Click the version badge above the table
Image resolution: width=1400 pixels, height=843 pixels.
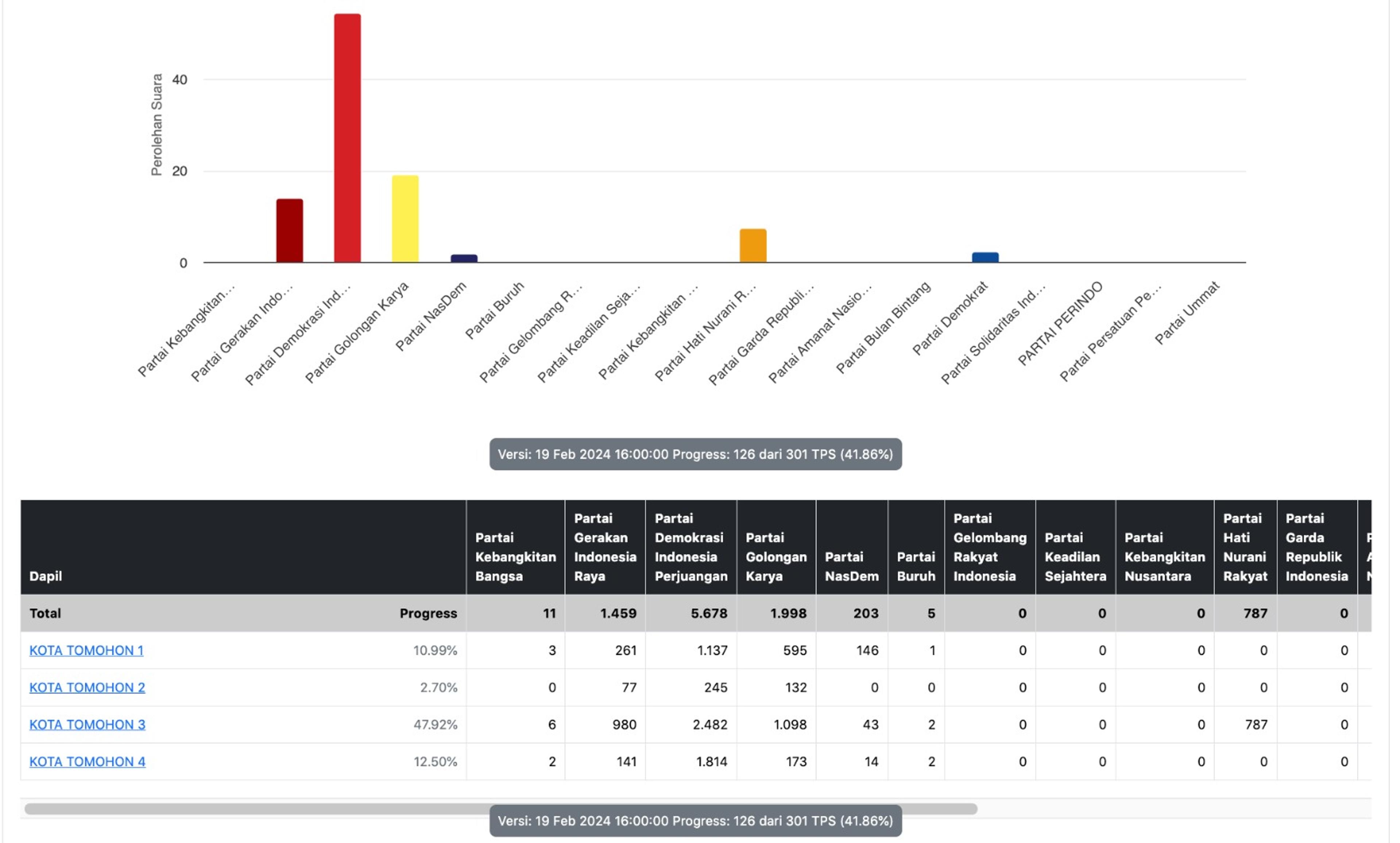[696, 454]
